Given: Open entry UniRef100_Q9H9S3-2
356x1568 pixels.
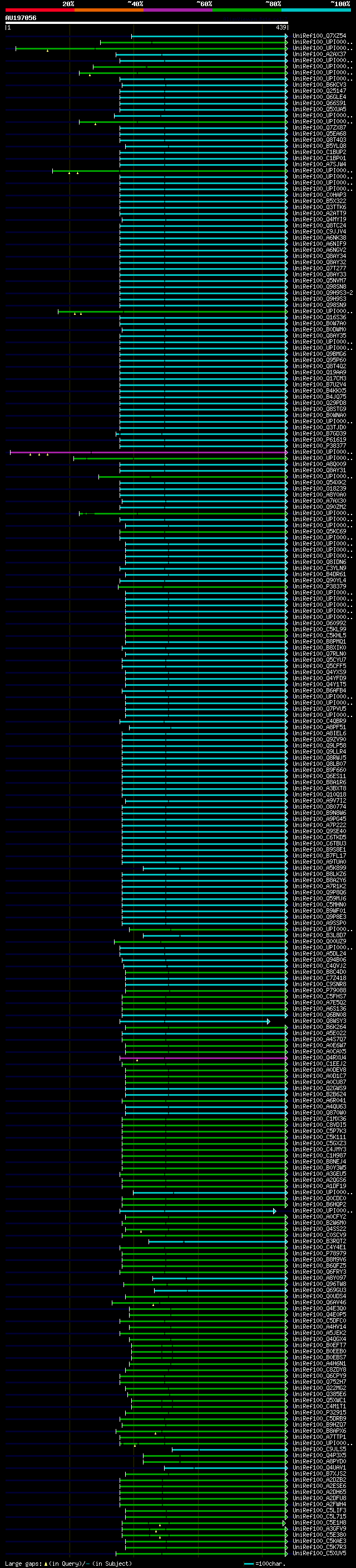Looking at the screenshot, I should point(323,293).
